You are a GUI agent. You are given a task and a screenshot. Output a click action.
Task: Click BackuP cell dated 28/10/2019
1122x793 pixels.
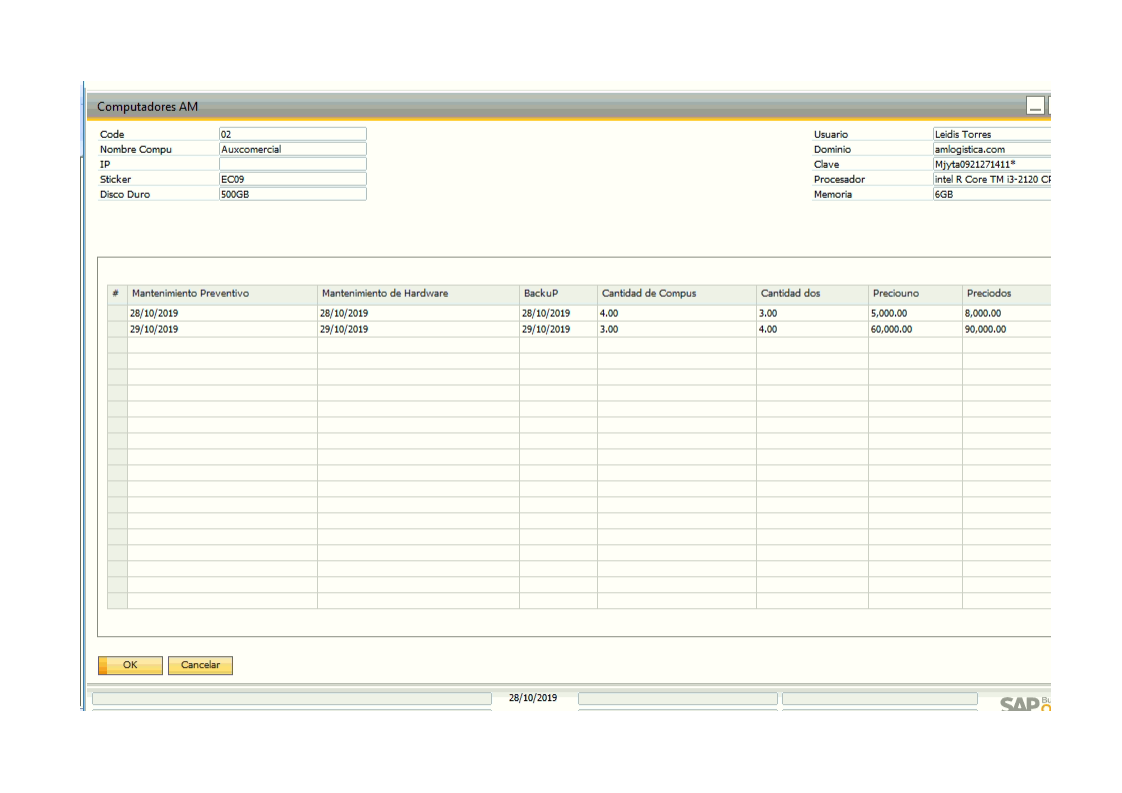point(559,313)
